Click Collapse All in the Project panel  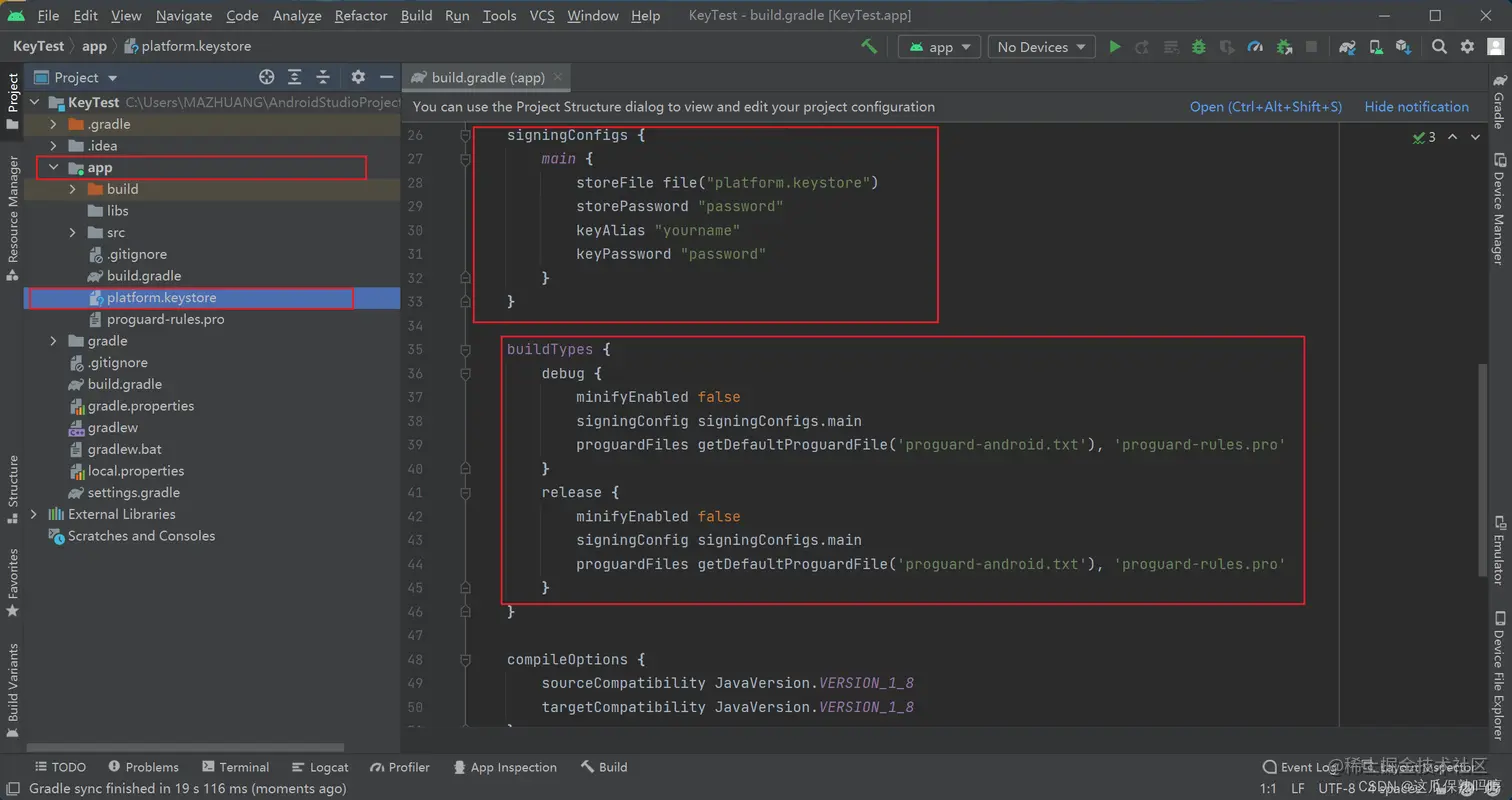tap(323, 77)
